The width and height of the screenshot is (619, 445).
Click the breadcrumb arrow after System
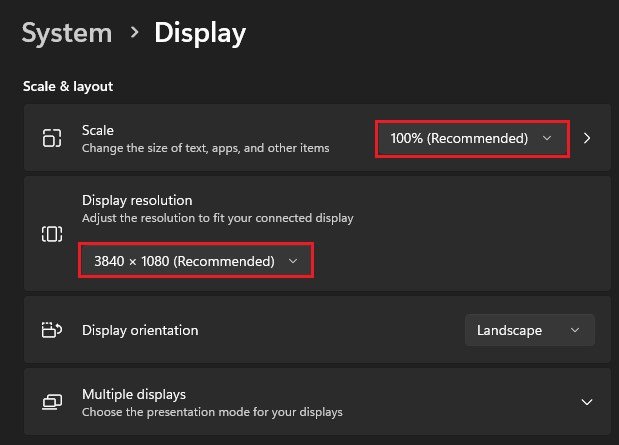pos(134,33)
